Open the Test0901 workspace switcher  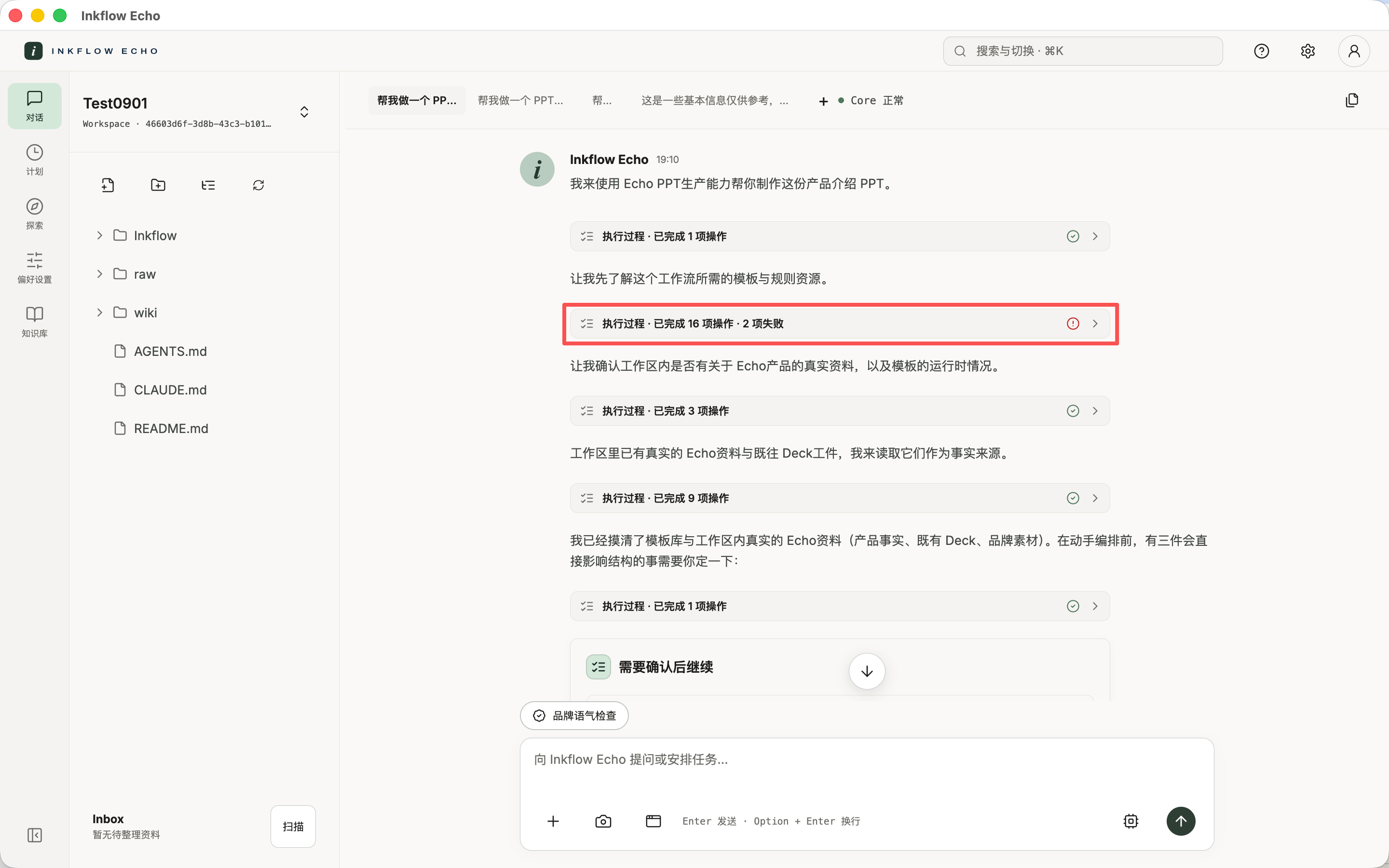(304, 111)
